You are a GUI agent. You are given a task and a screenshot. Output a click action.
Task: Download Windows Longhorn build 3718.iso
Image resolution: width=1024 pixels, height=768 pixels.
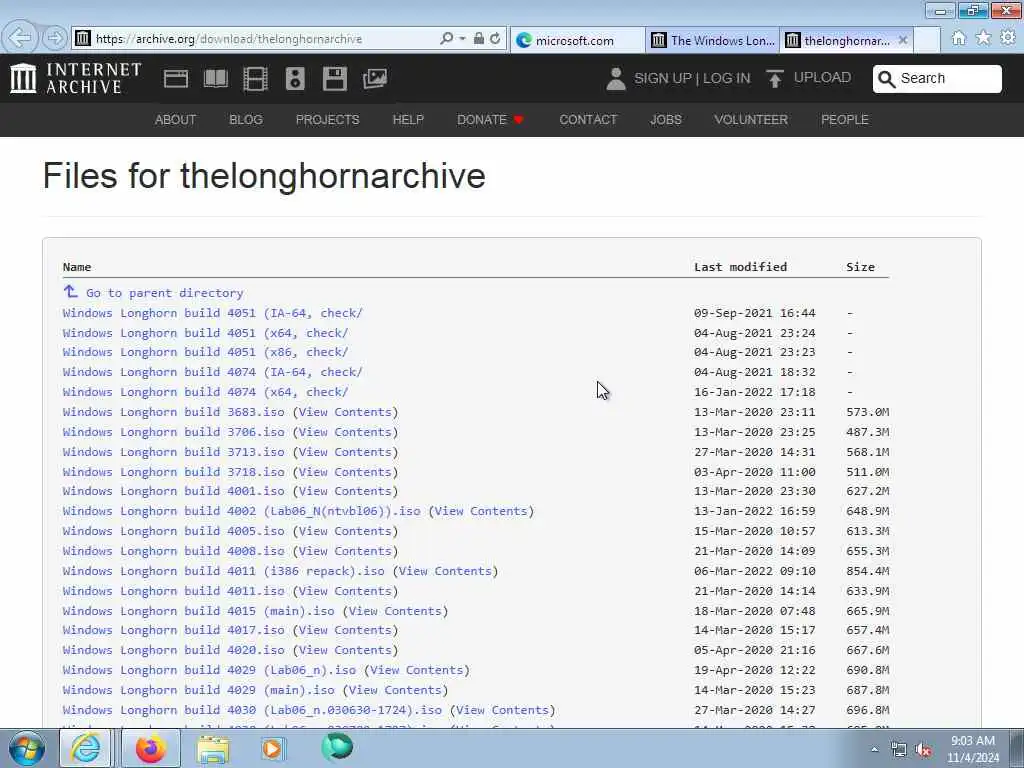pos(173,472)
